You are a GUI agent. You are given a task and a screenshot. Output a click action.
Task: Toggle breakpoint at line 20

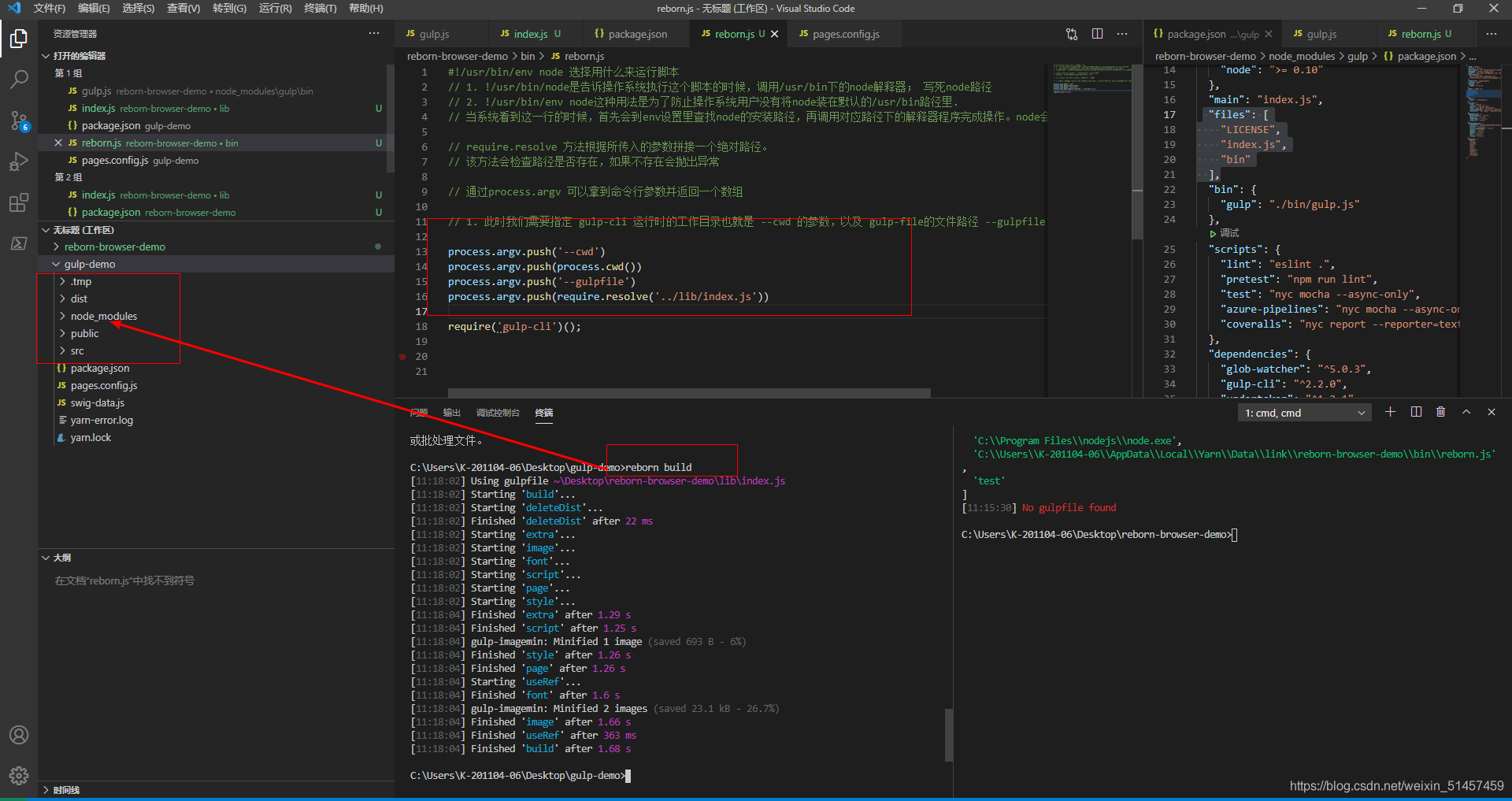(402, 357)
